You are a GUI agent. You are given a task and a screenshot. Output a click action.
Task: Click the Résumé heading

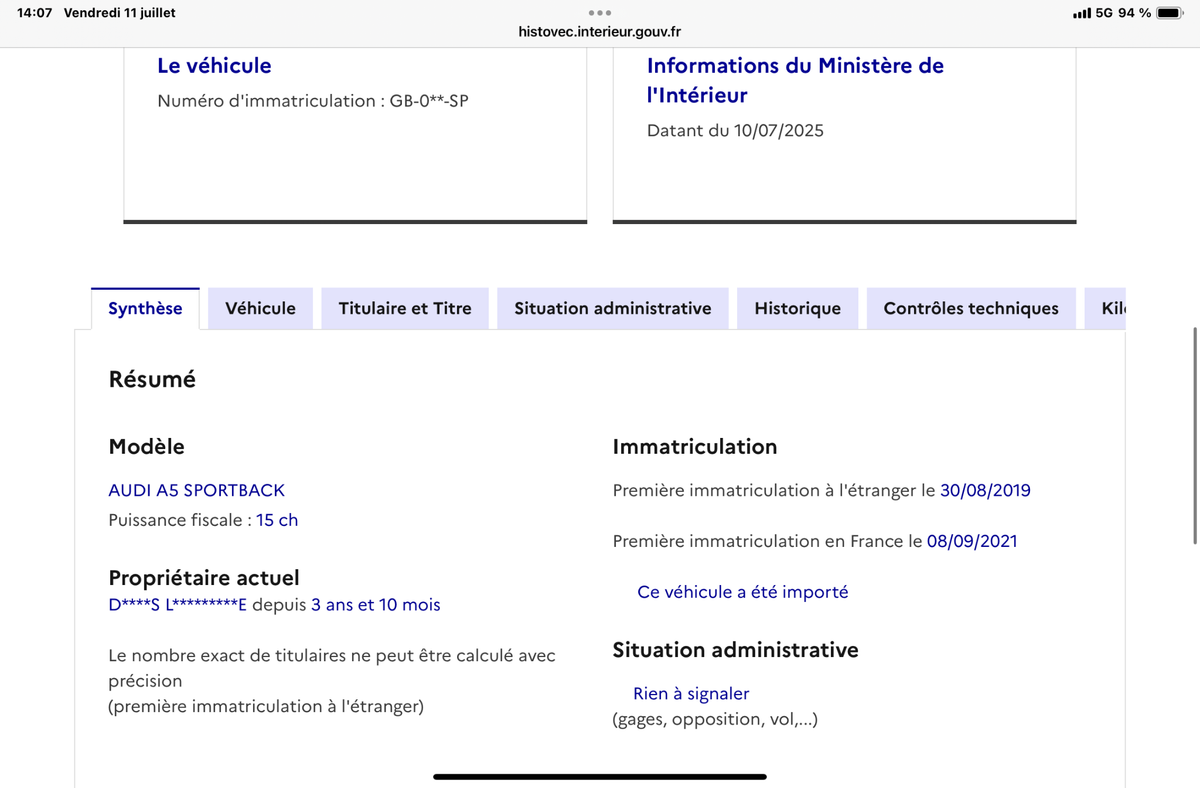pyautogui.click(x=152, y=379)
